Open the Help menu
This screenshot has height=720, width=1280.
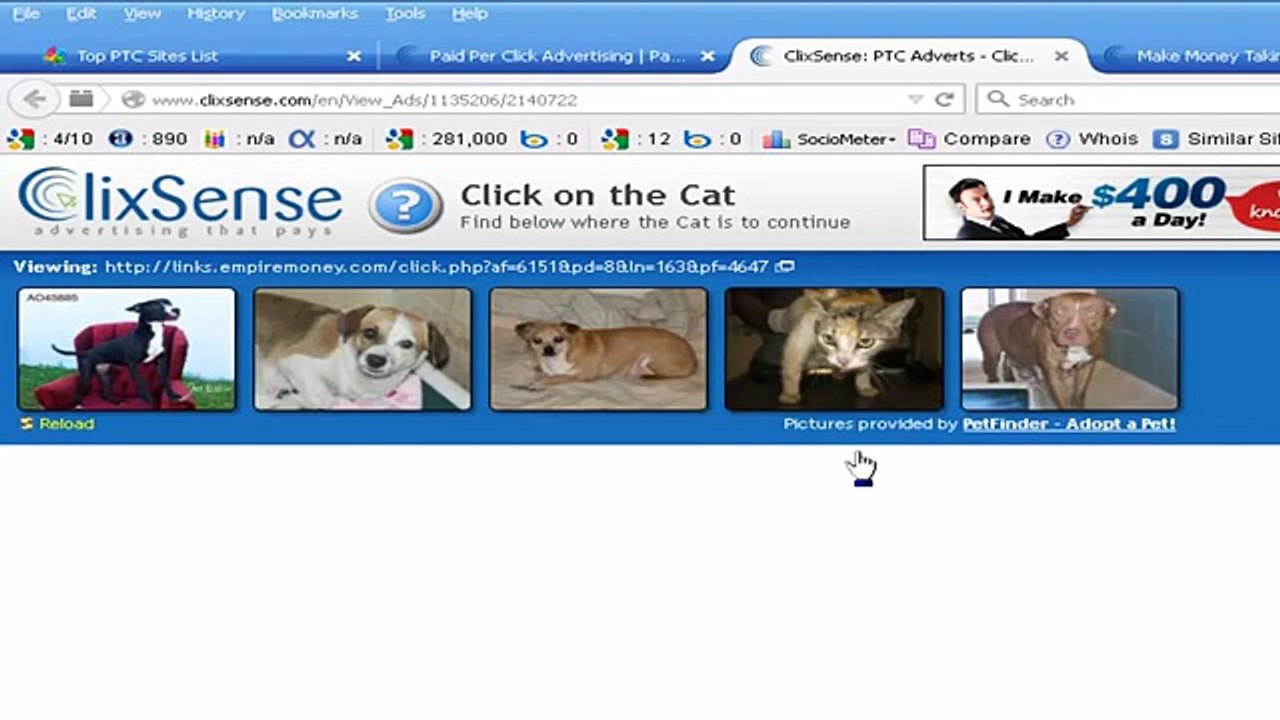[470, 14]
